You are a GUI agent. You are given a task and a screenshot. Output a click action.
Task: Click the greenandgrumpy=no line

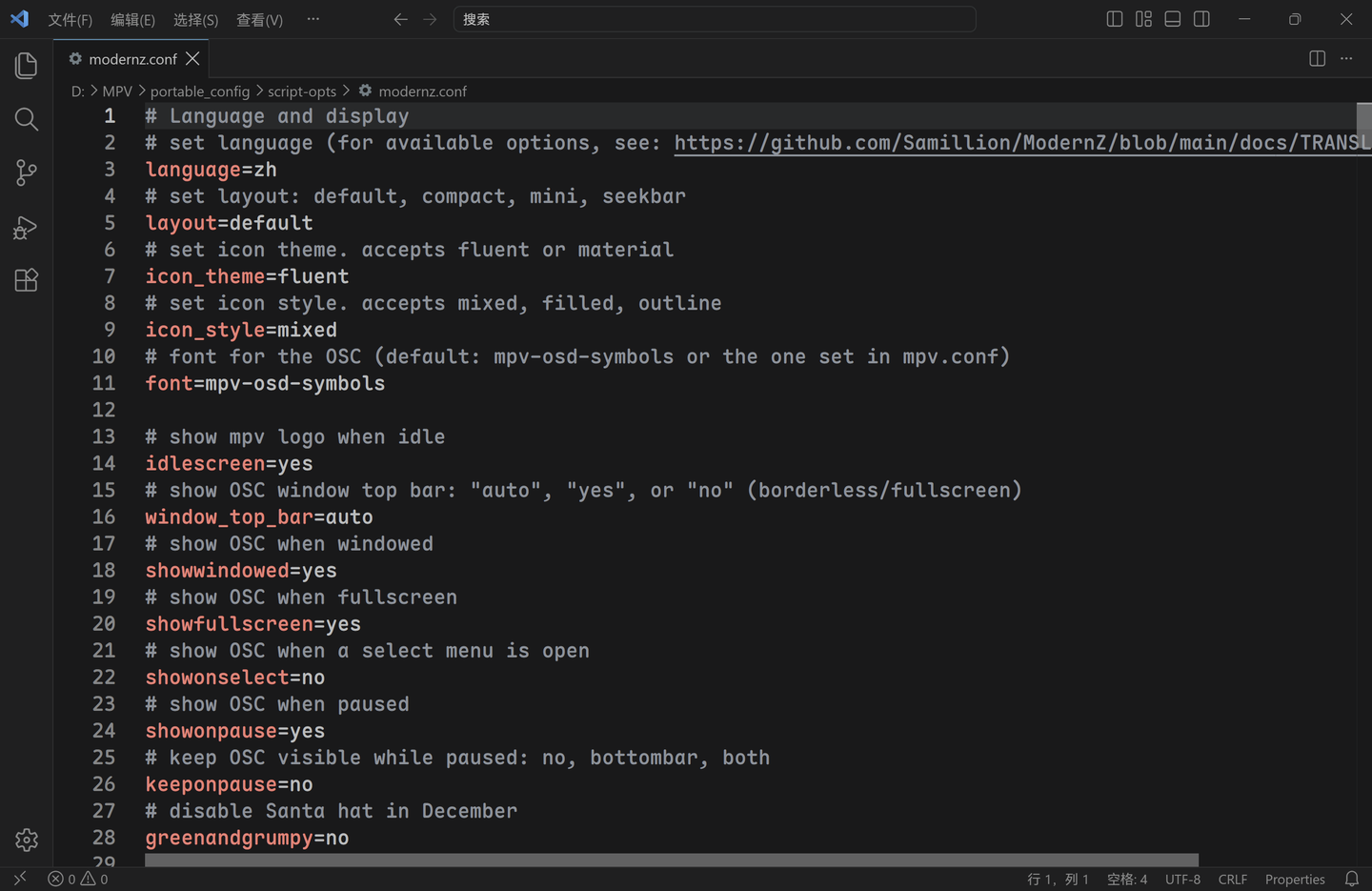(247, 838)
